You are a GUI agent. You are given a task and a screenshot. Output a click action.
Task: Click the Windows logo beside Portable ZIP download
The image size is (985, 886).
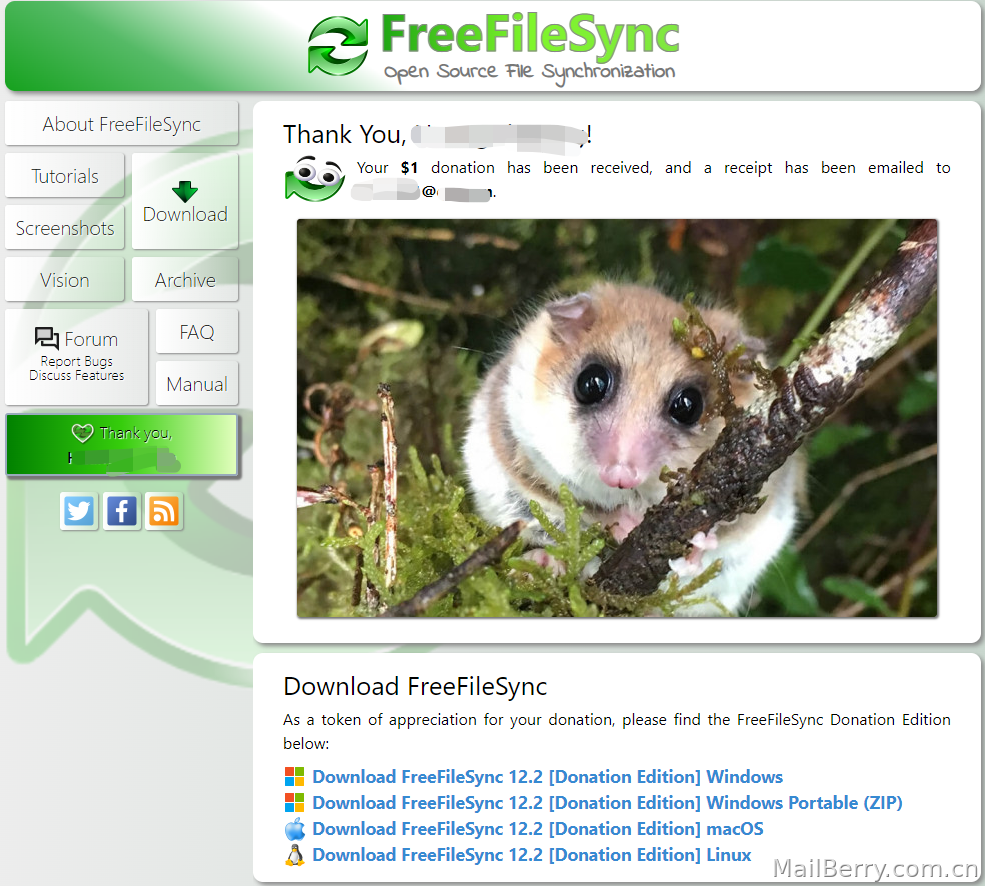(x=294, y=802)
